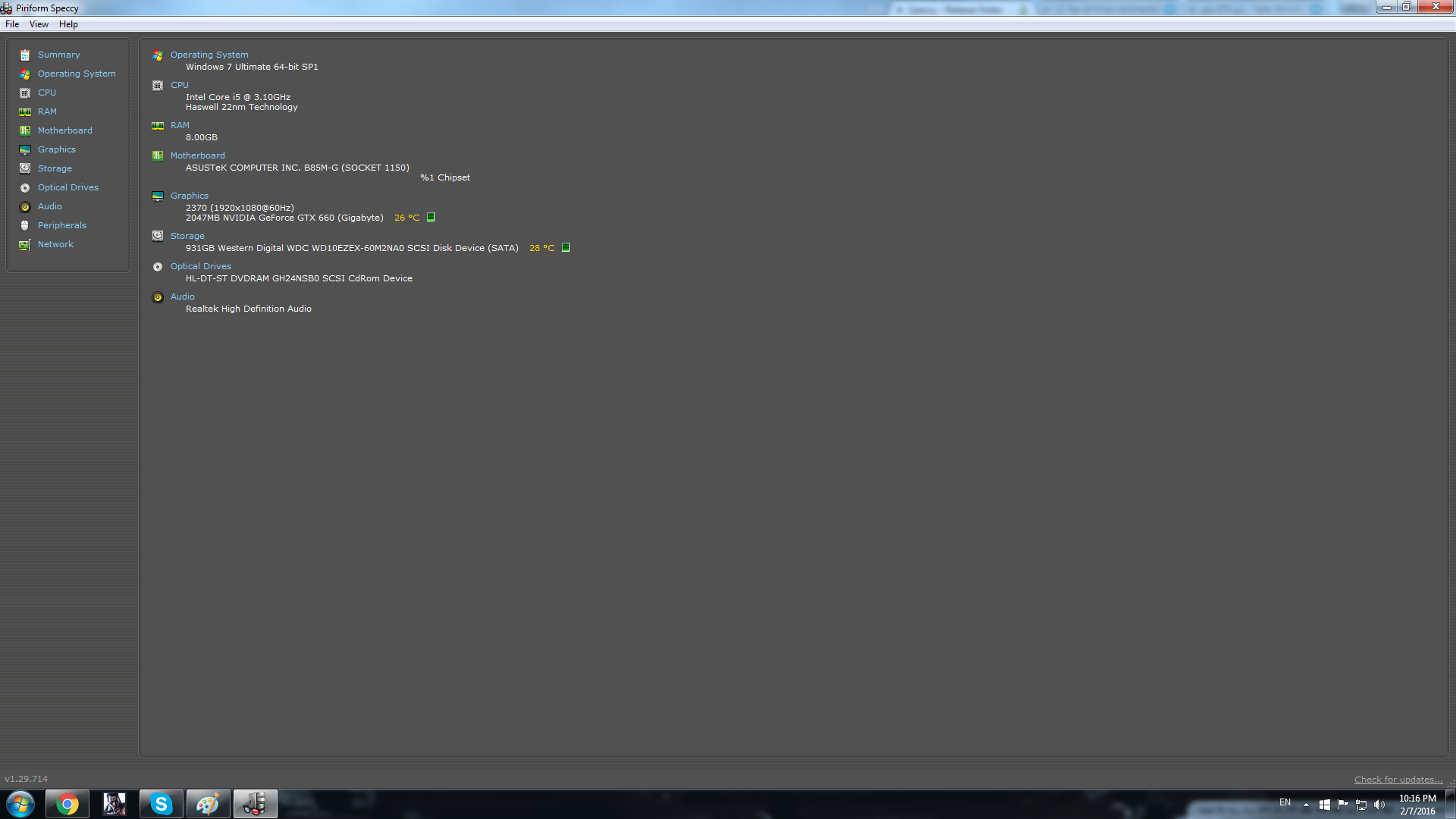Click the Windows flag icon beside Operating System heading
1456x819 pixels.
point(158,55)
